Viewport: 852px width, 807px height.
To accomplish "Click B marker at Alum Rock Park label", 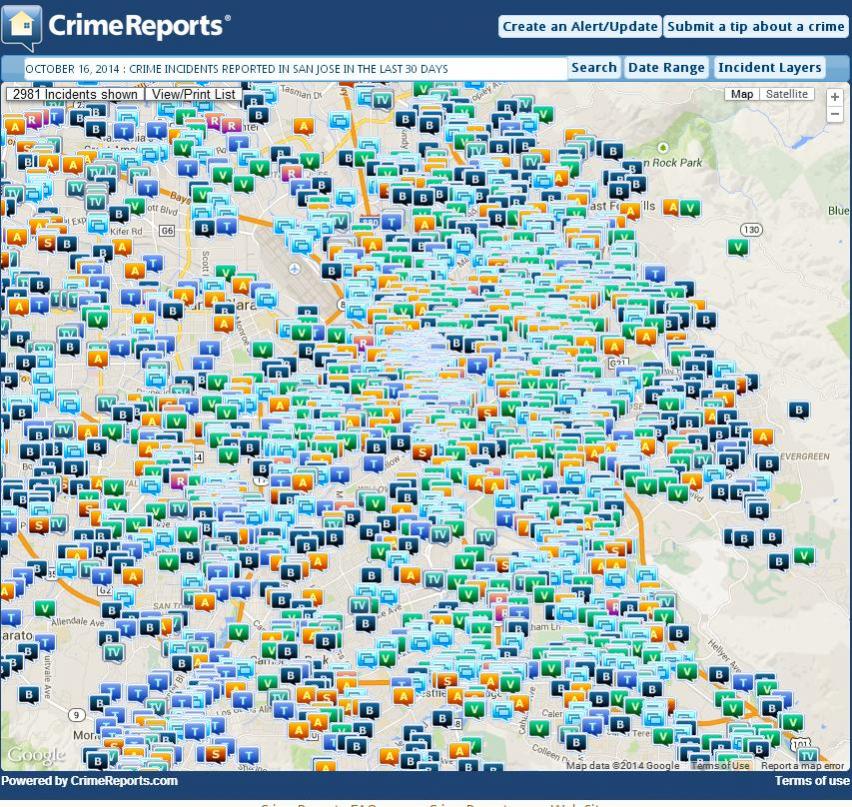I will [613, 151].
